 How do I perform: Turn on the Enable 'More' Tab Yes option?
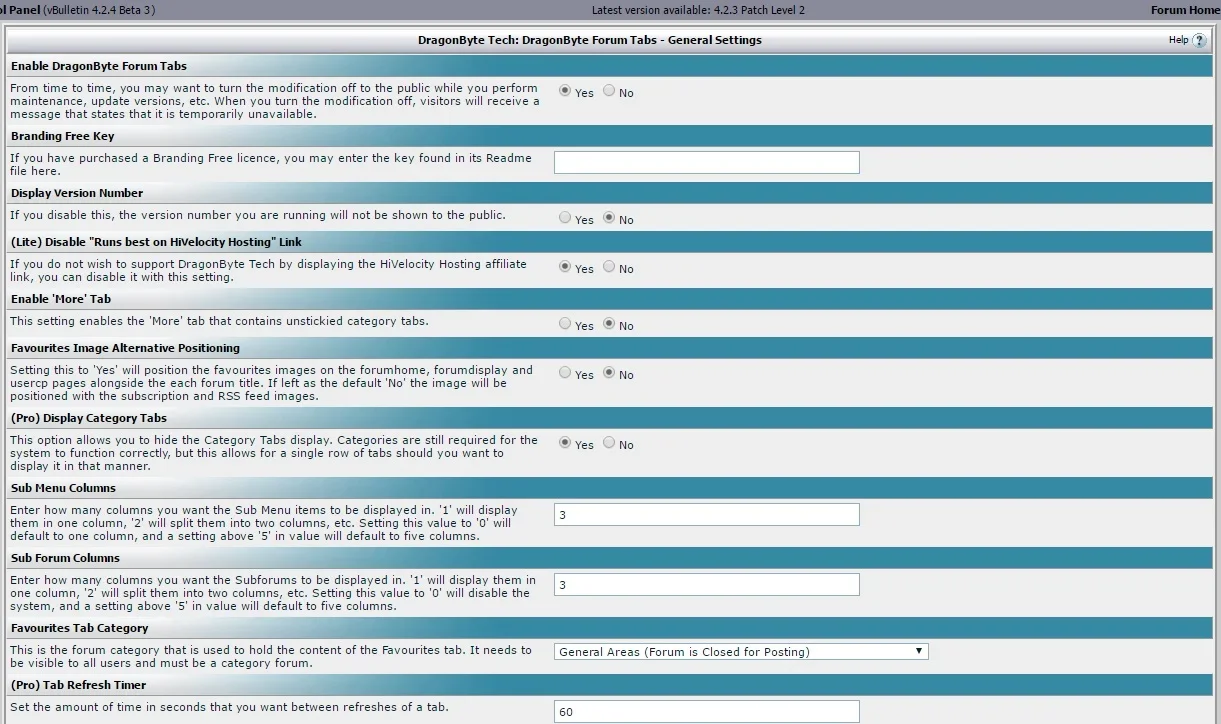565,324
